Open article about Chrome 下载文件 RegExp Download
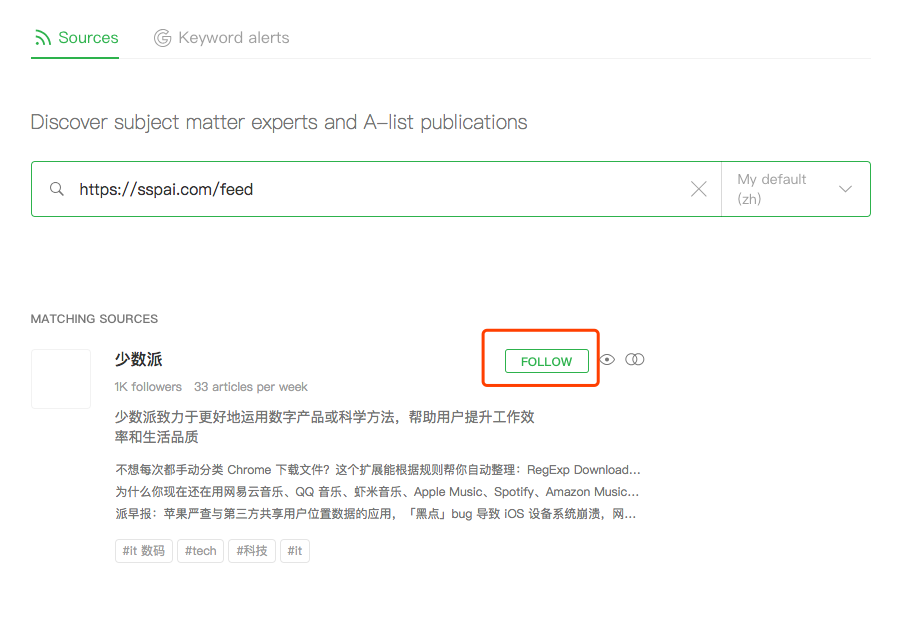This screenshot has width=904, height=619. (378, 470)
